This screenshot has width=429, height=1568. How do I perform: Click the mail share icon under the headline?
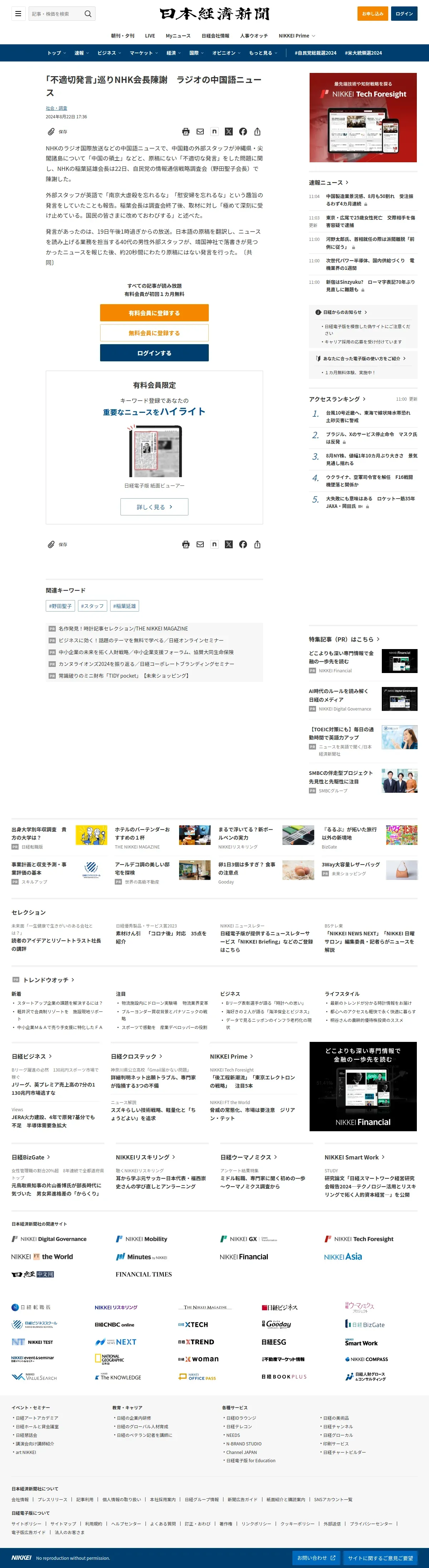(199, 132)
